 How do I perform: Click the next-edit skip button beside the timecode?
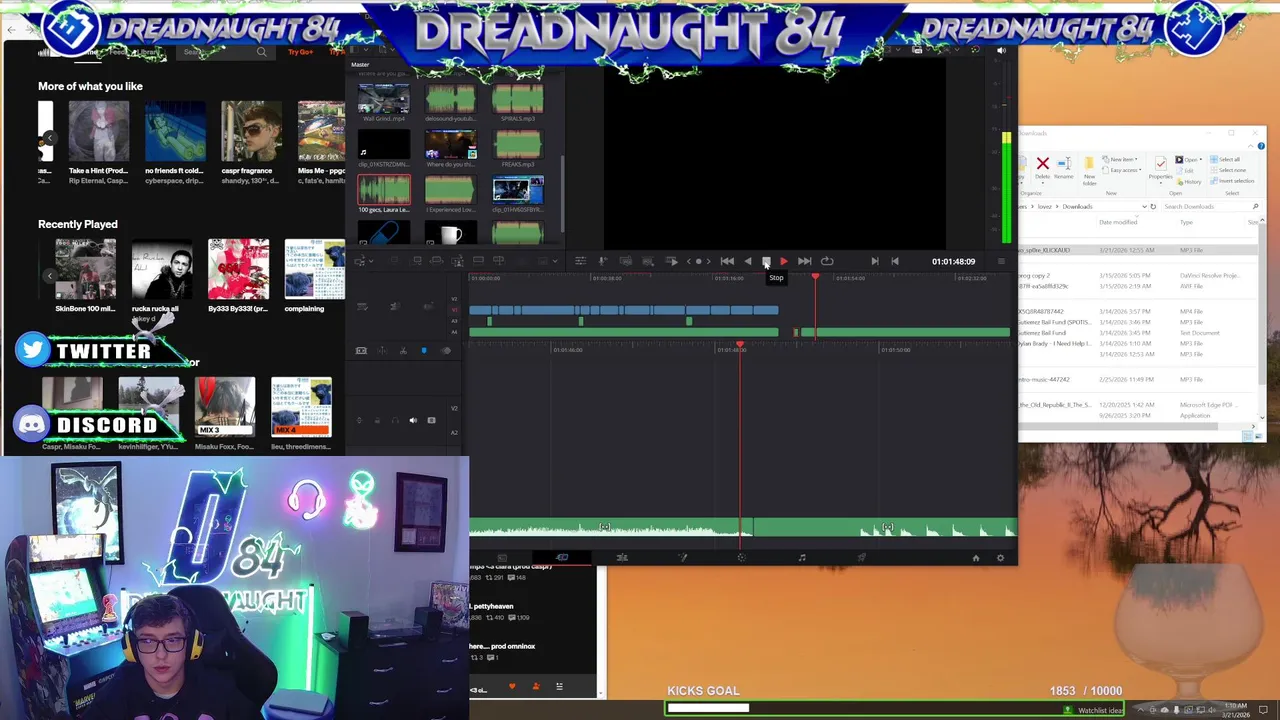(875, 261)
